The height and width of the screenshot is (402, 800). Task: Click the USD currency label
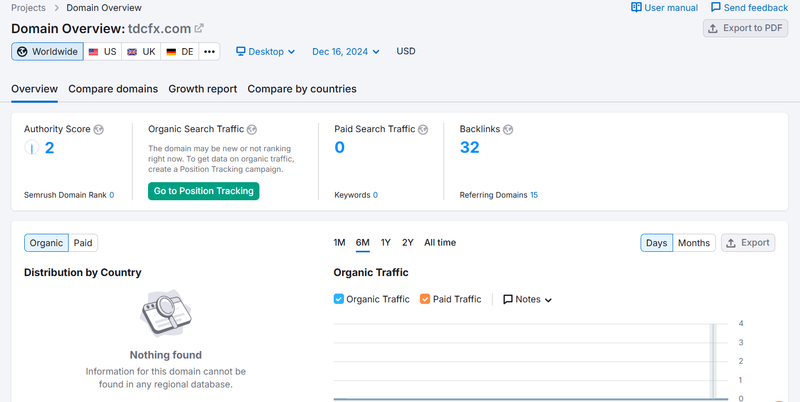[x=406, y=51]
